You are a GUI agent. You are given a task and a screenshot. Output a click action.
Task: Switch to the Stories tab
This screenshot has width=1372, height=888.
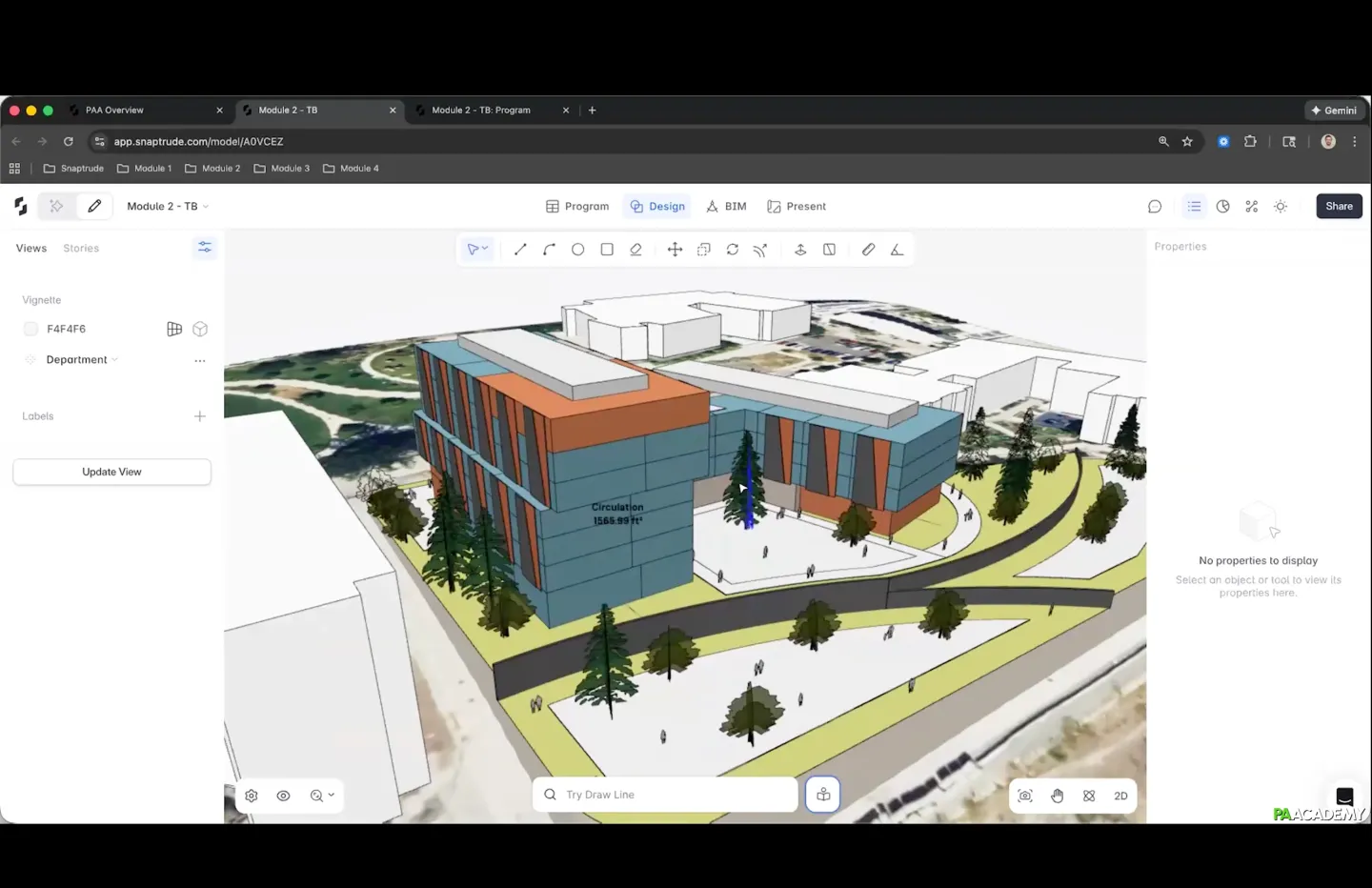[81, 249]
